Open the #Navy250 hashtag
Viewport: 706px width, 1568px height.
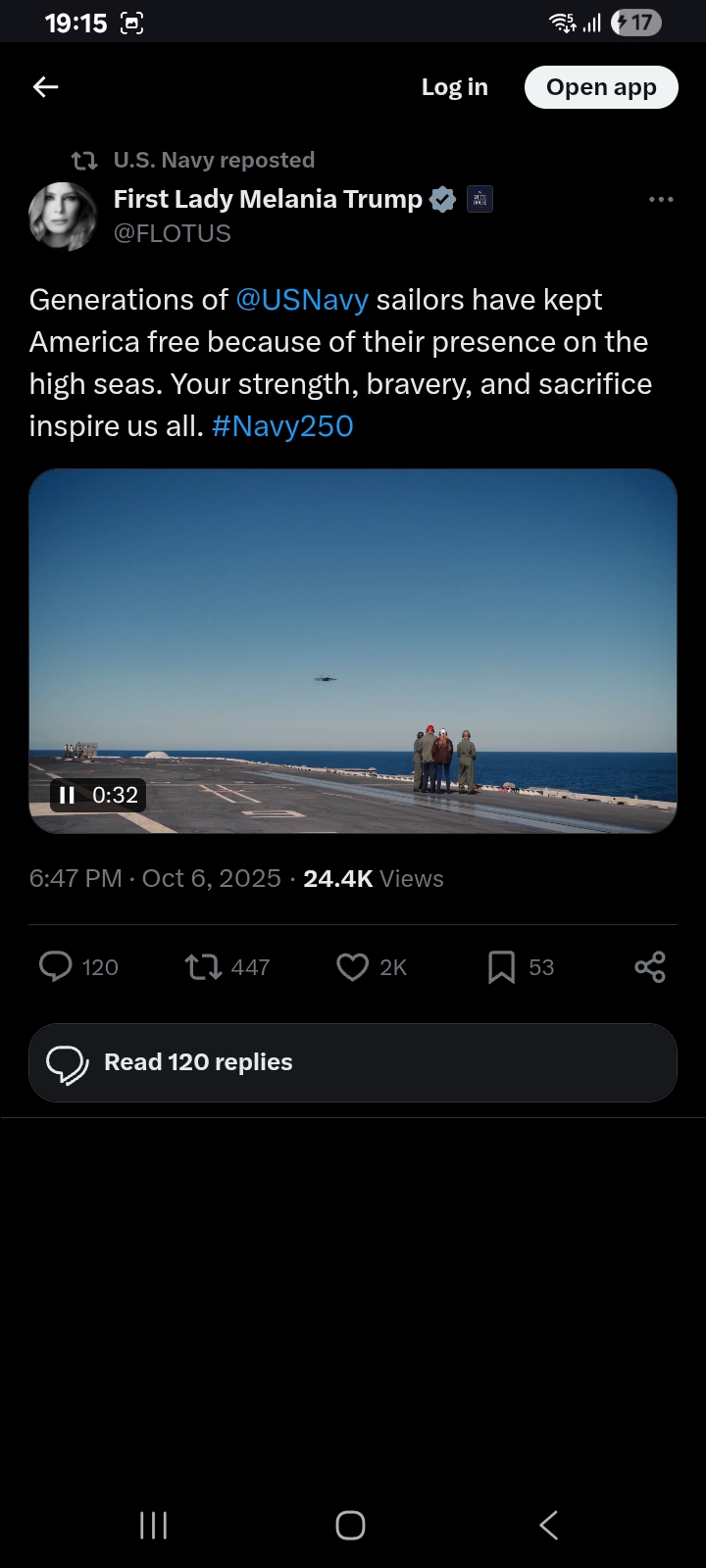pyautogui.click(x=282, y=426)
